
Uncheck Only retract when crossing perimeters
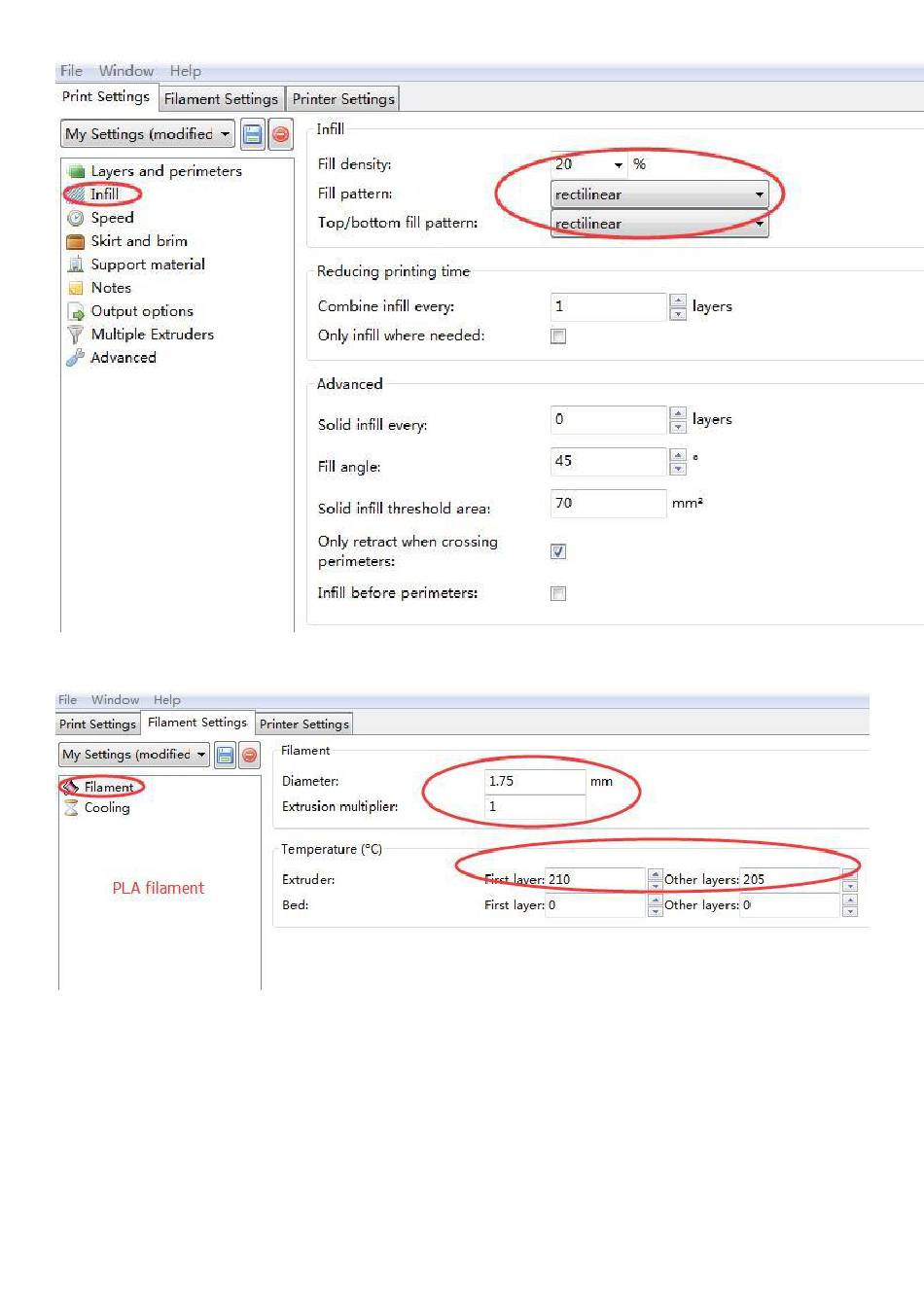click(558, 551)
